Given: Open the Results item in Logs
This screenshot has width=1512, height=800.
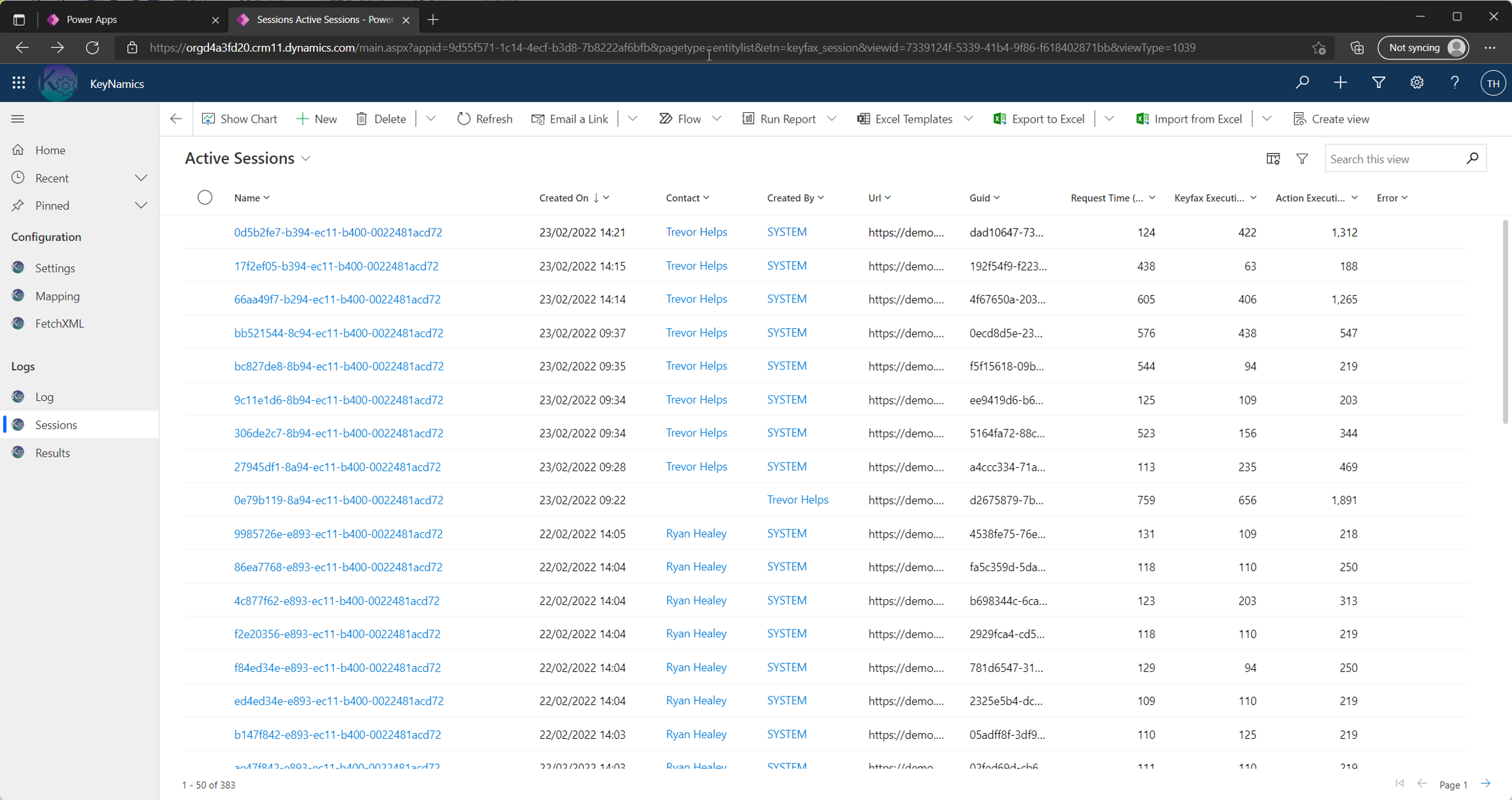Looking at the screenshot, I should 52,453.
